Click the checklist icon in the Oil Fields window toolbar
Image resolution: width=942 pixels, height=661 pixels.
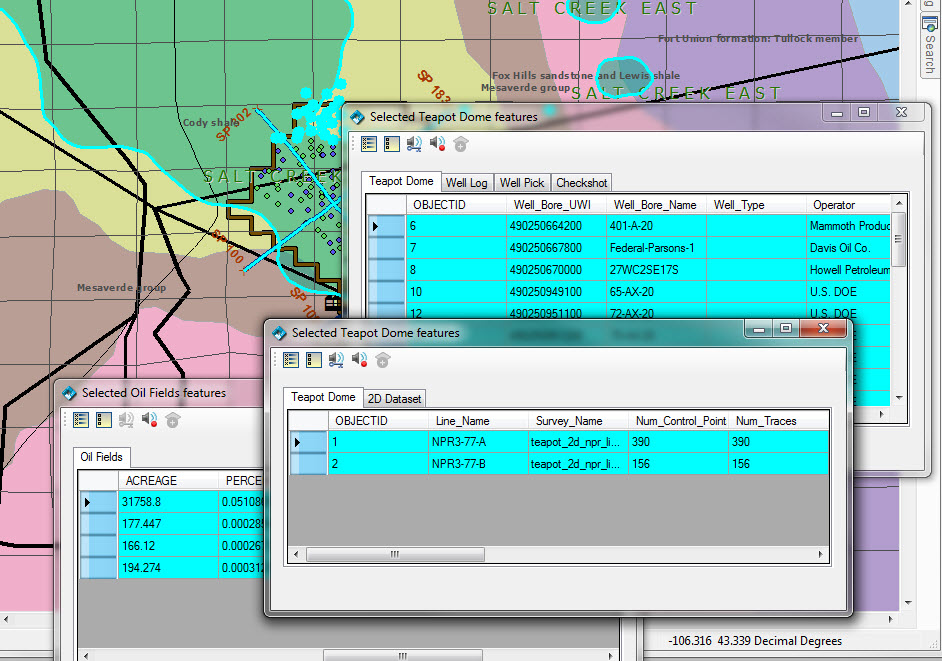81,420
